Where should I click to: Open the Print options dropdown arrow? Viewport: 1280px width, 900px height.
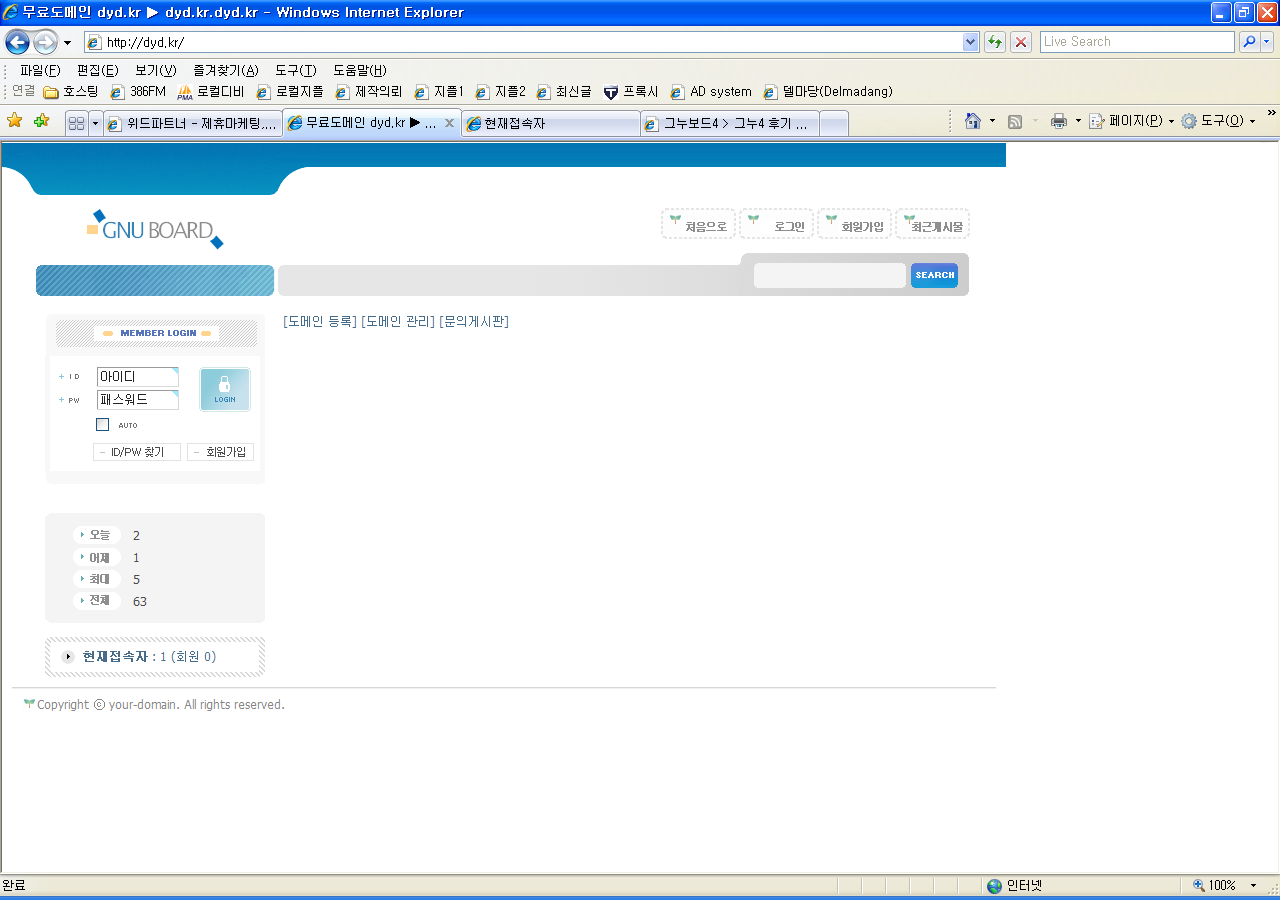[1077, 121]
